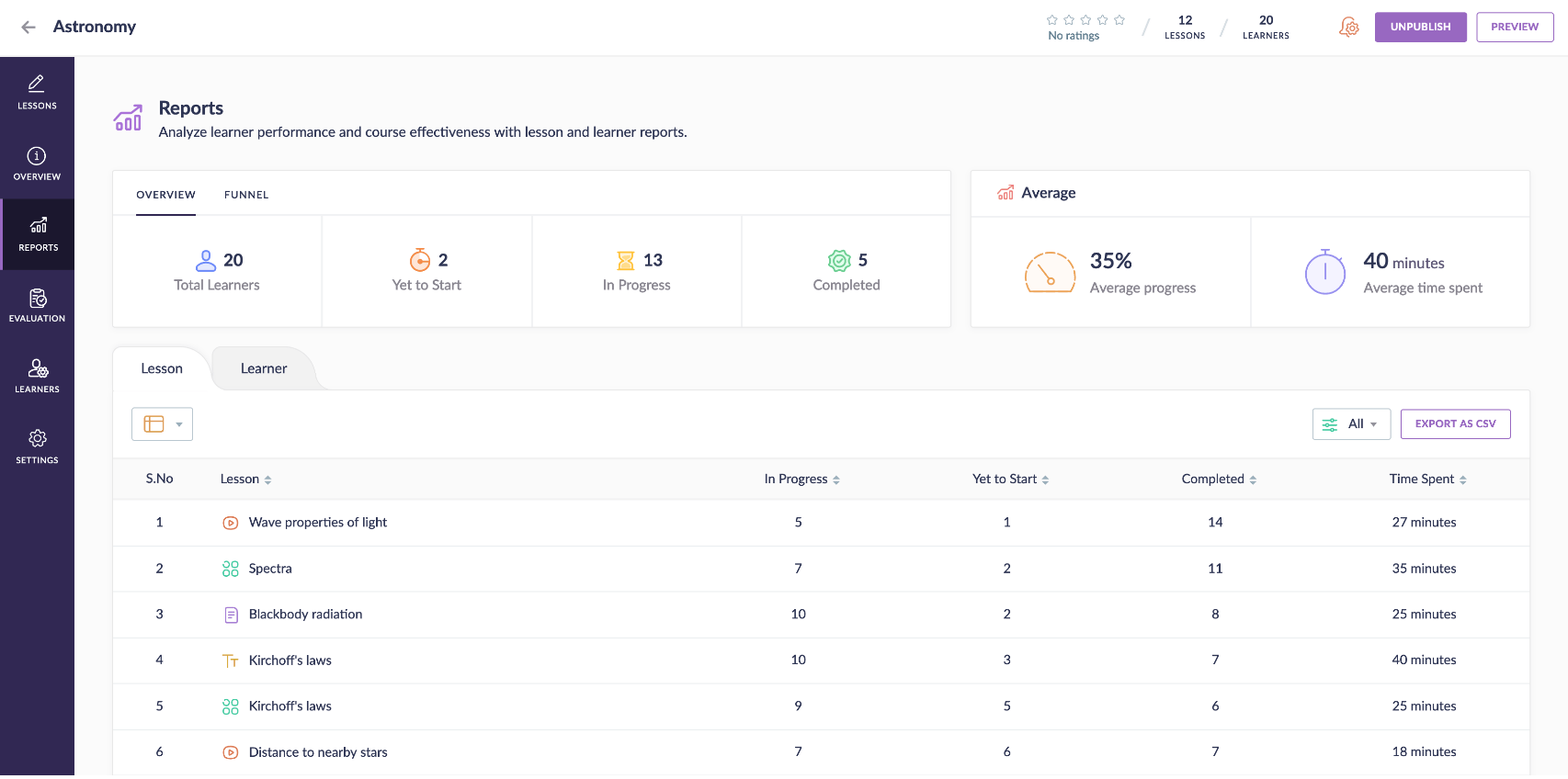Image resolution: width=1568 pixels, height=779 pixels.
Task: Open the Overview sidebar icon
Action: [x=37, y=164]
